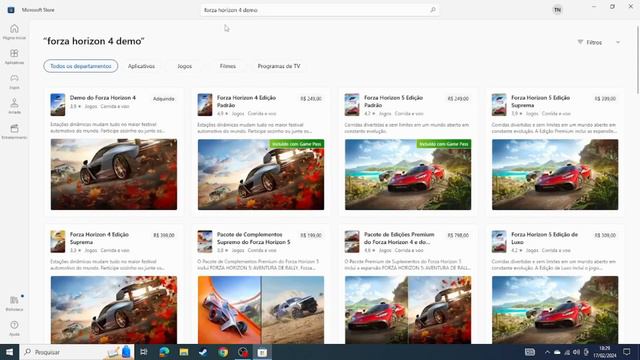Select the Todos os departamentos tab
The width and height of the screenshot is (640, 360).
[x=81, y=66]
